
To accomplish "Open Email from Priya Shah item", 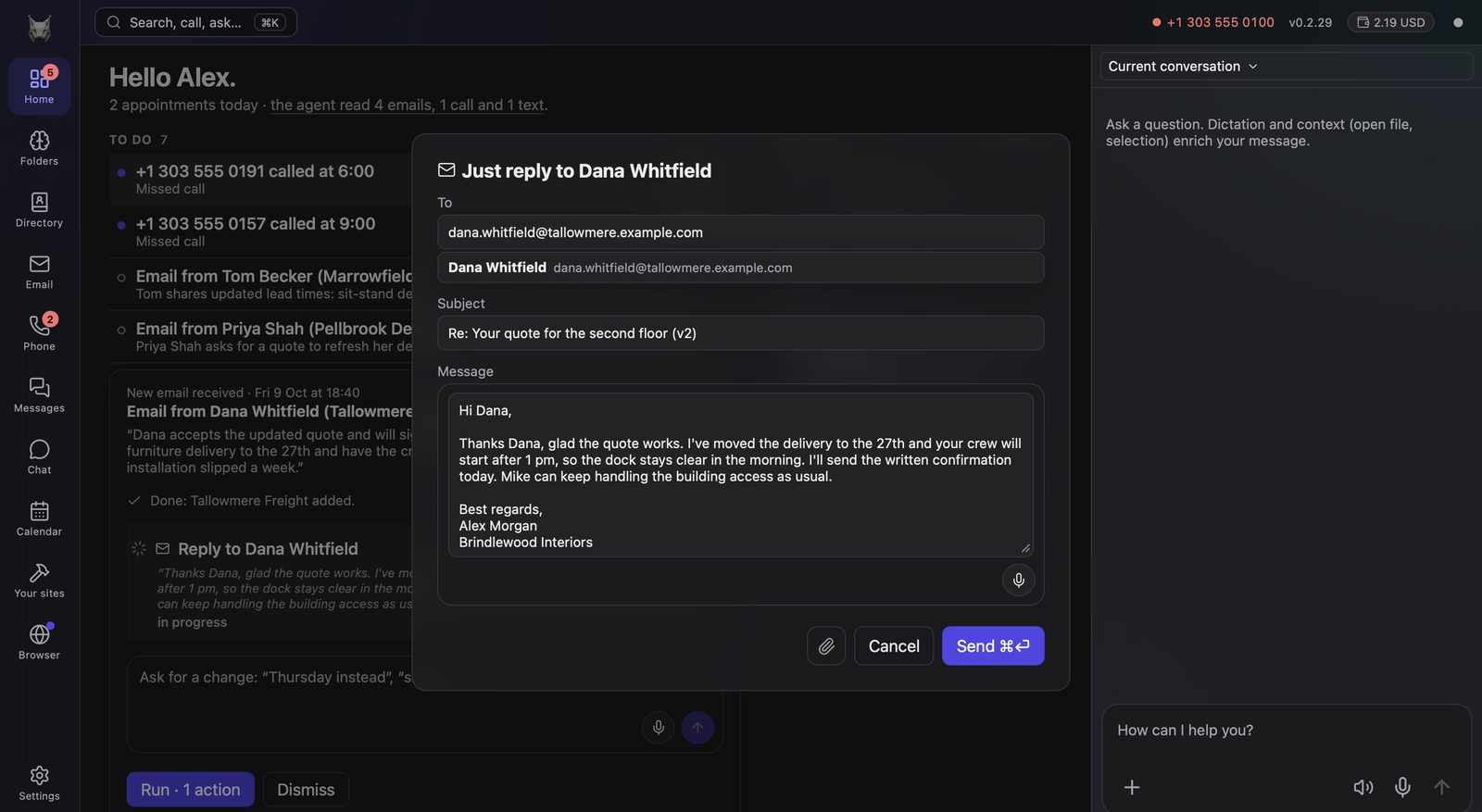I will click(x=261, y=337).
